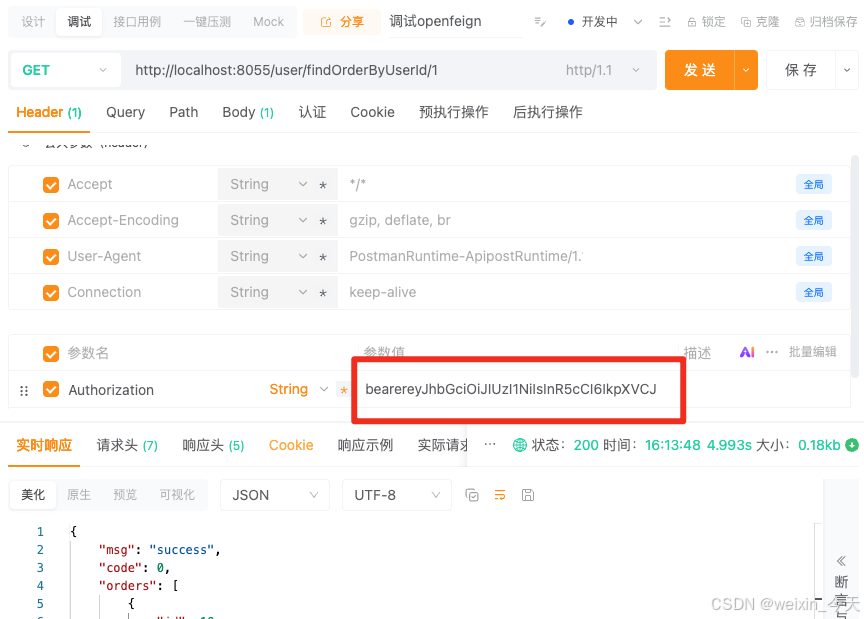Save the response using download icon
The width and height of the screenshot is (864, 619).
pyautogui.click(x=528, y=494)
